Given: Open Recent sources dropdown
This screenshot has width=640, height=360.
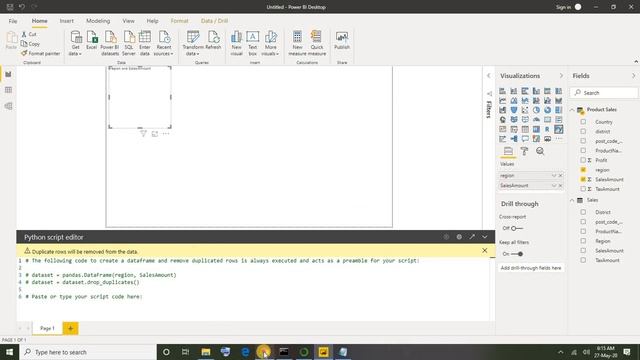Looking at the screenshot, I should [163, 43].
